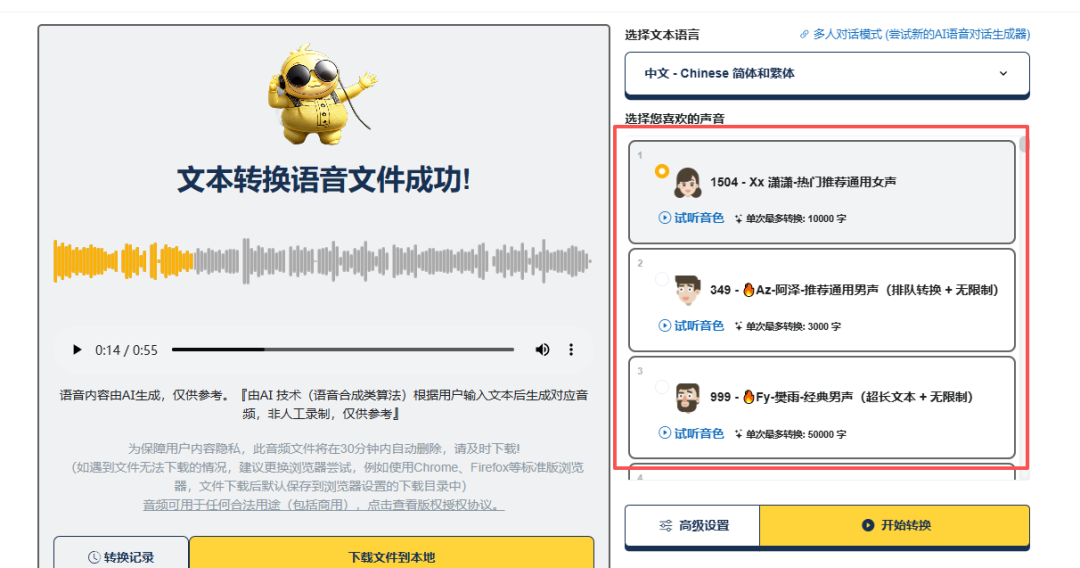Screen dimensions: 1080x568
Task: Click the yellow mascot with sunglasses
Action: 321,94
